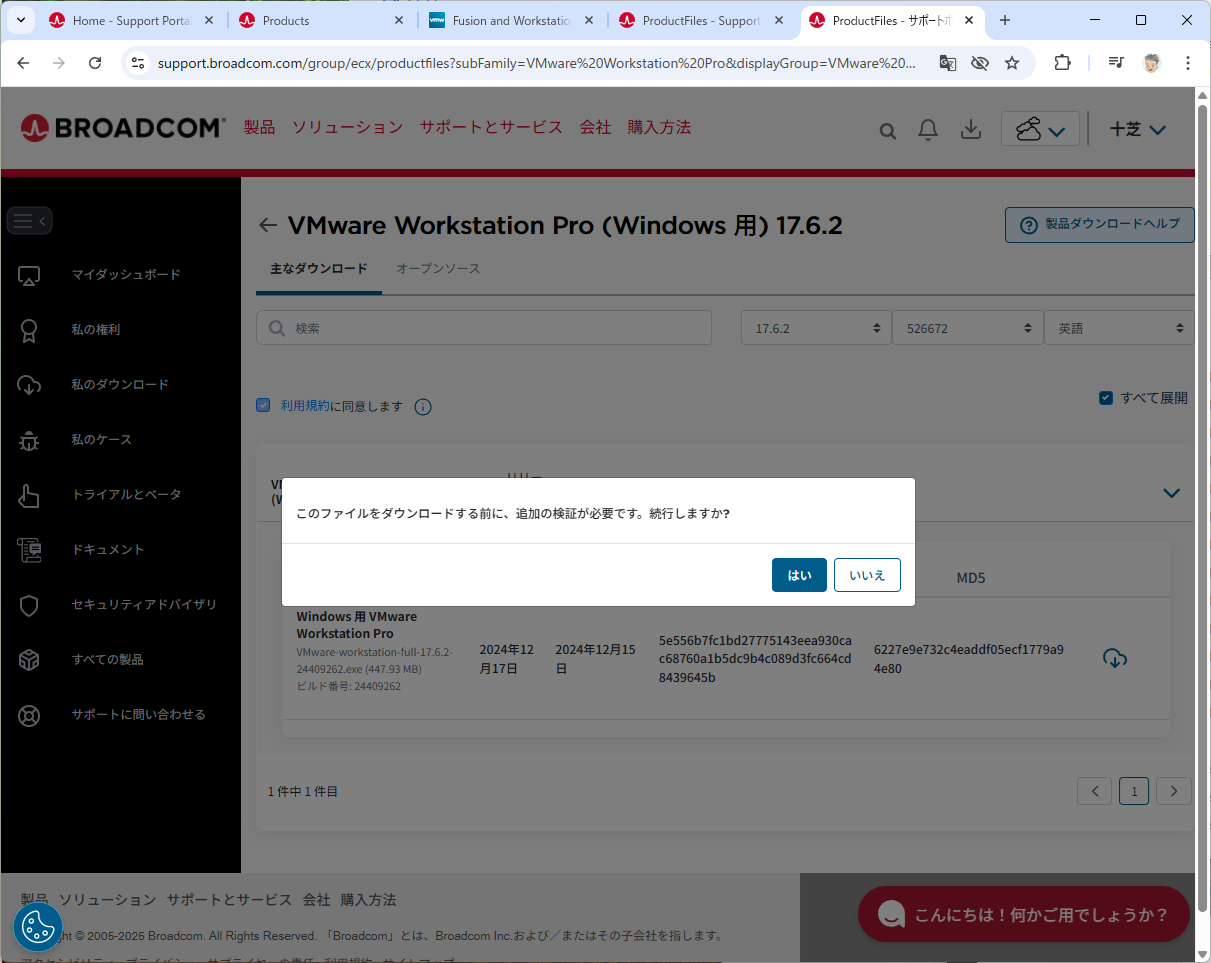The image size is (1211, 963).
Task: Open the Chrome extensions puzzle icon
Action: (x=1062, y=63)
